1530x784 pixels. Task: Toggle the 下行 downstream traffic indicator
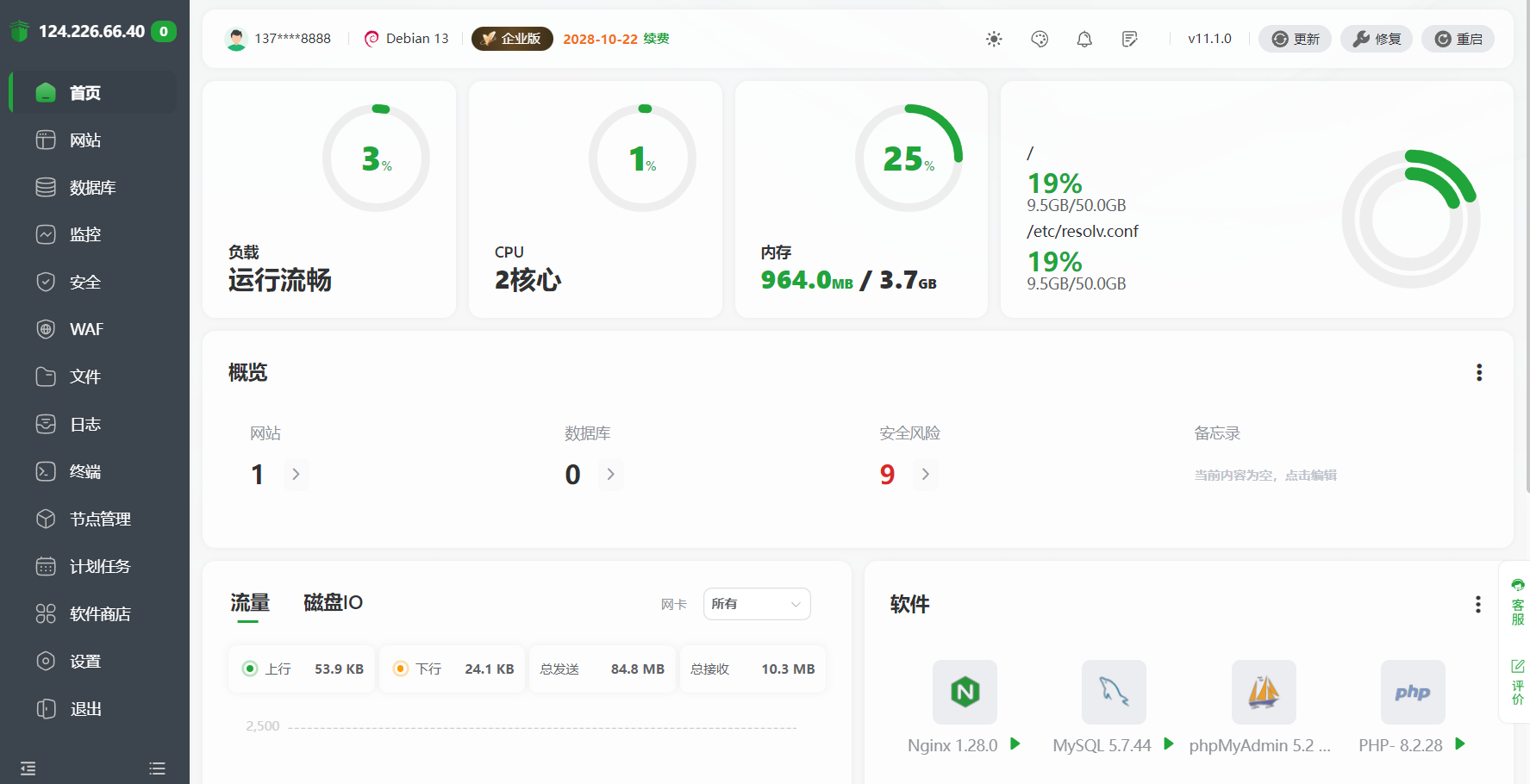coord(401,669)
